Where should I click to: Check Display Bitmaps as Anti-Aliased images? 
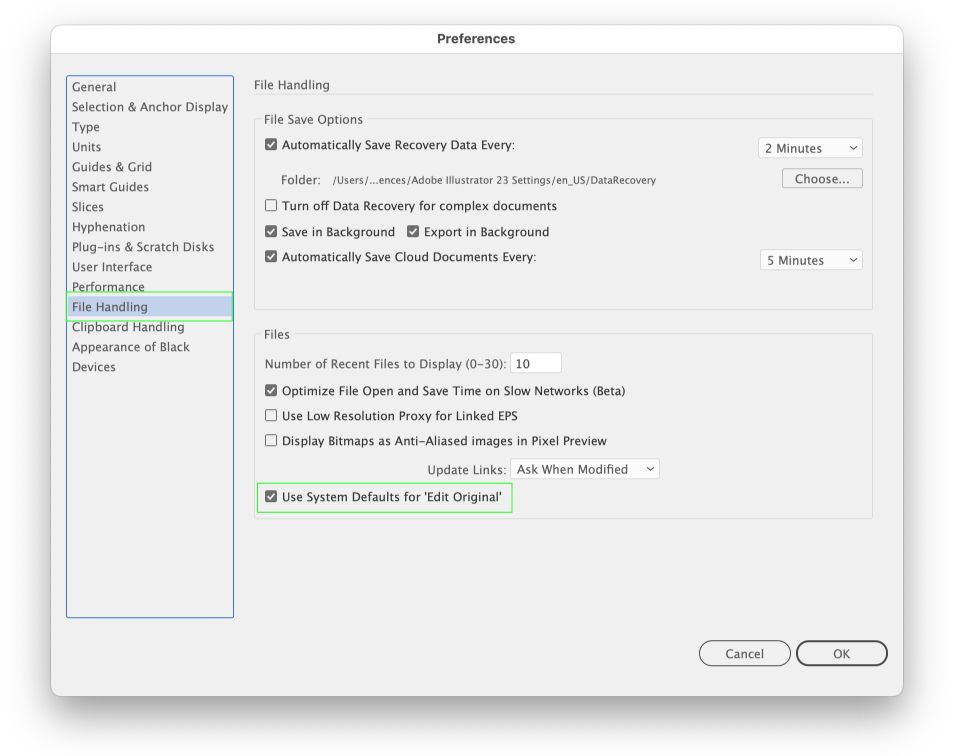pos(271,441)
